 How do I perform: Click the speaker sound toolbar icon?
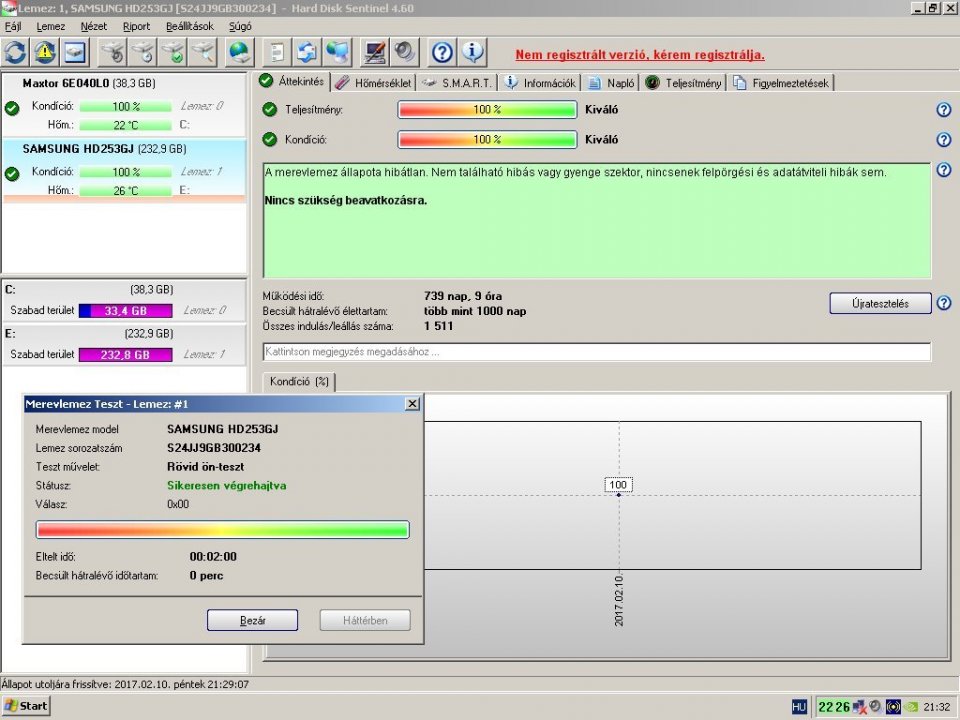[405, 53]
